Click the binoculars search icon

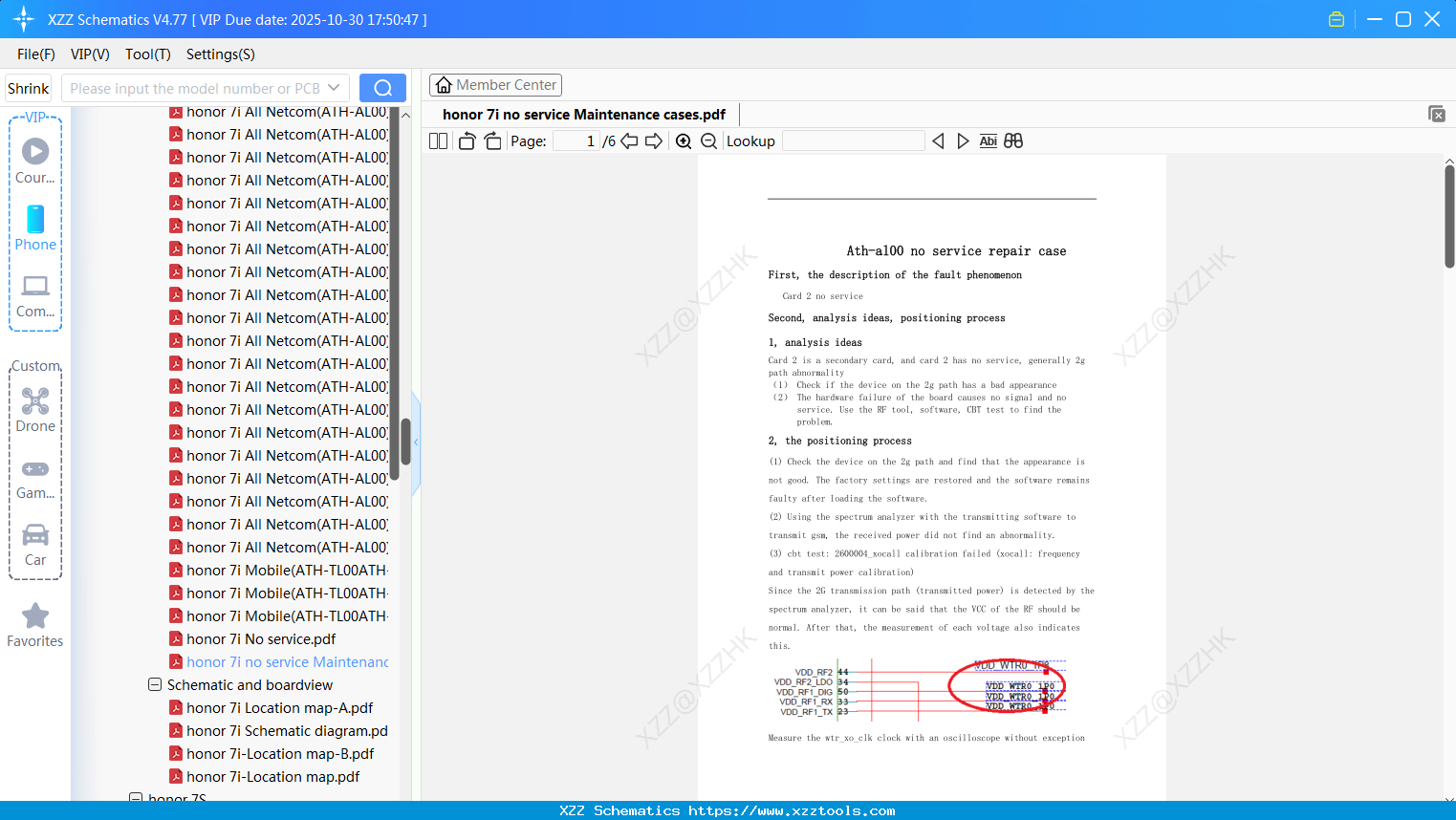[x=1013, y=140]
